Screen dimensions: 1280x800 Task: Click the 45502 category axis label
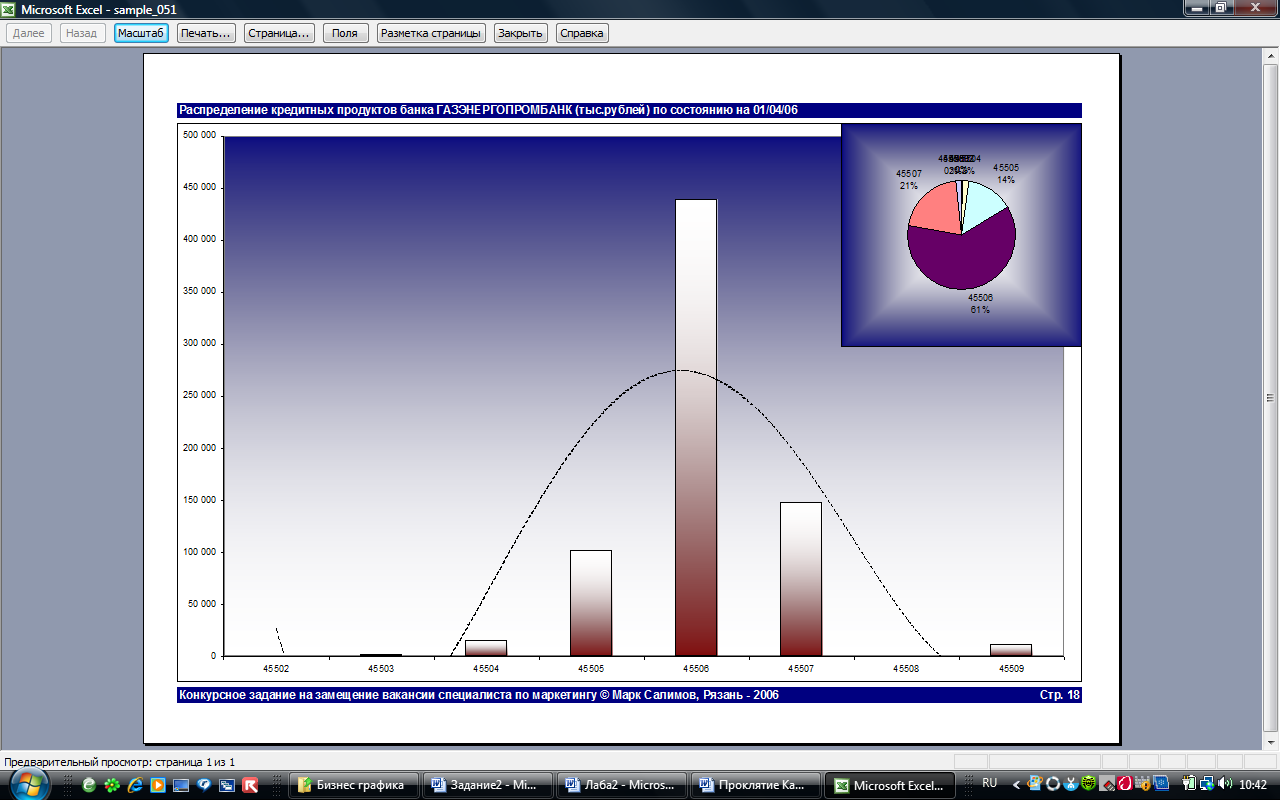[x=276, y=668]
